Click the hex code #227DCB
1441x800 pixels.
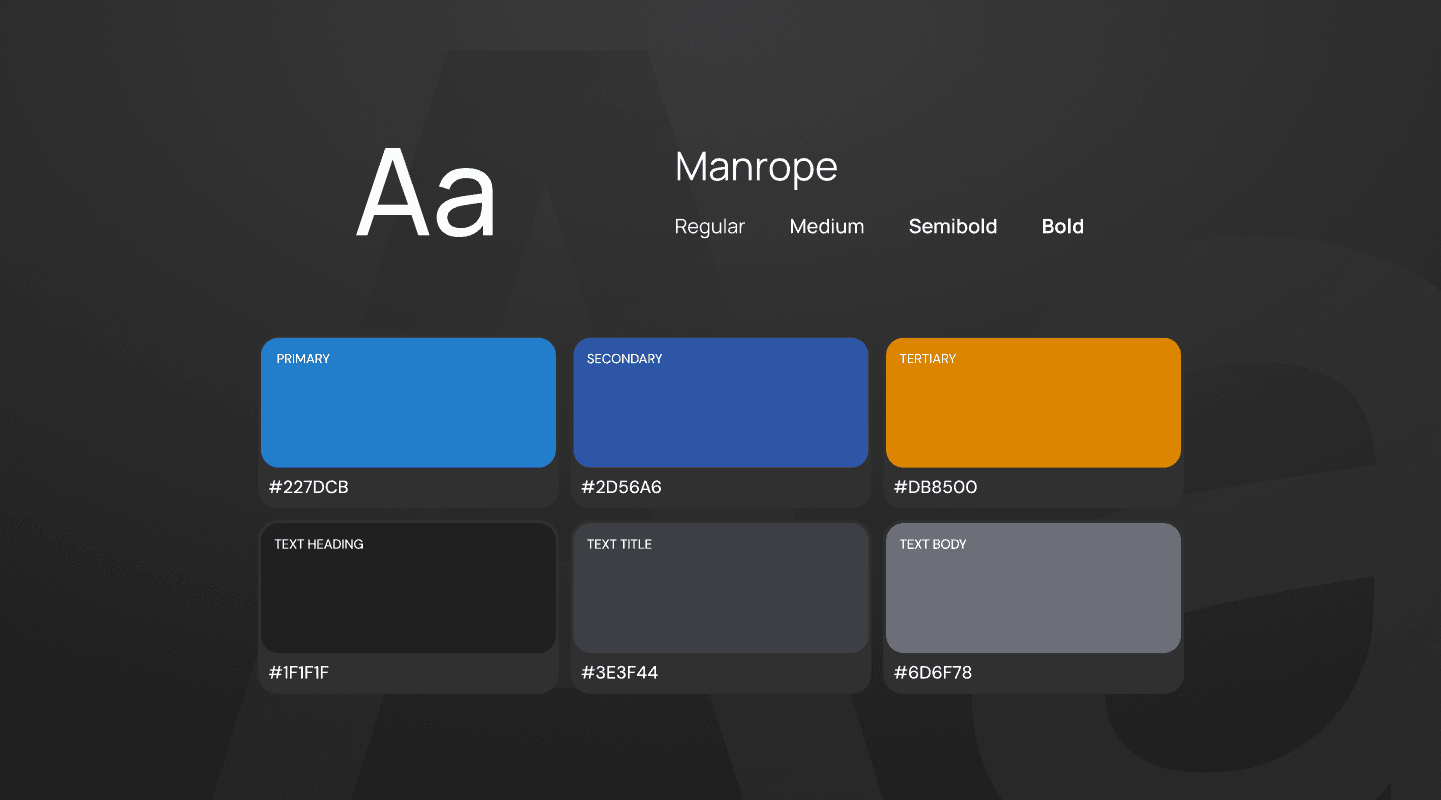(x=309, y=488)
